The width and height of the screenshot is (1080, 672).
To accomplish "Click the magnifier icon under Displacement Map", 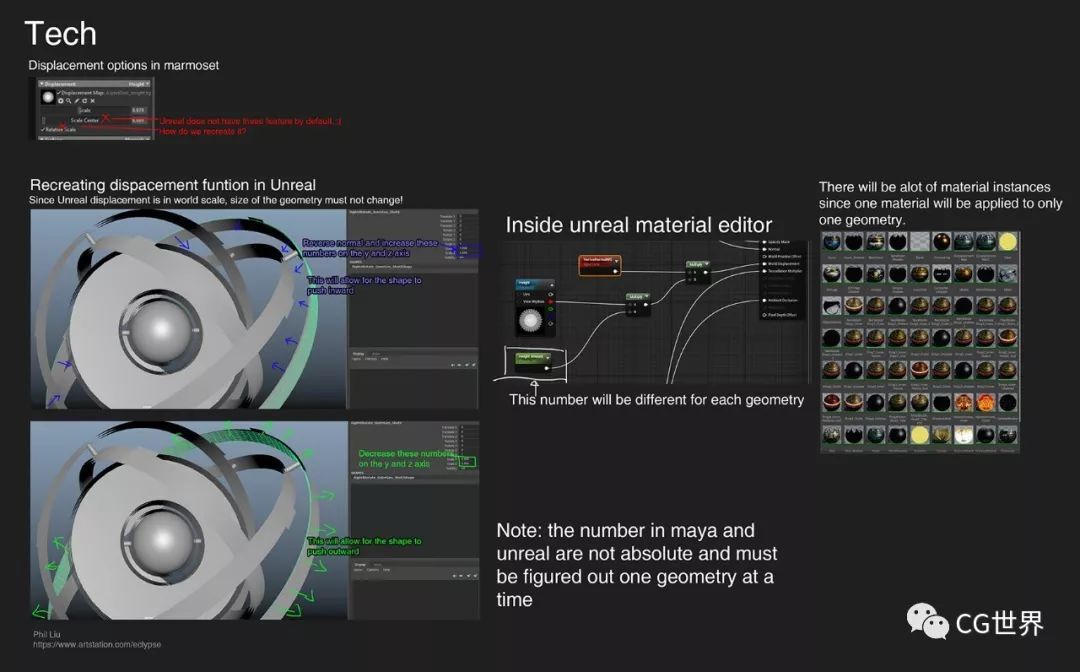I will [68, 101].
